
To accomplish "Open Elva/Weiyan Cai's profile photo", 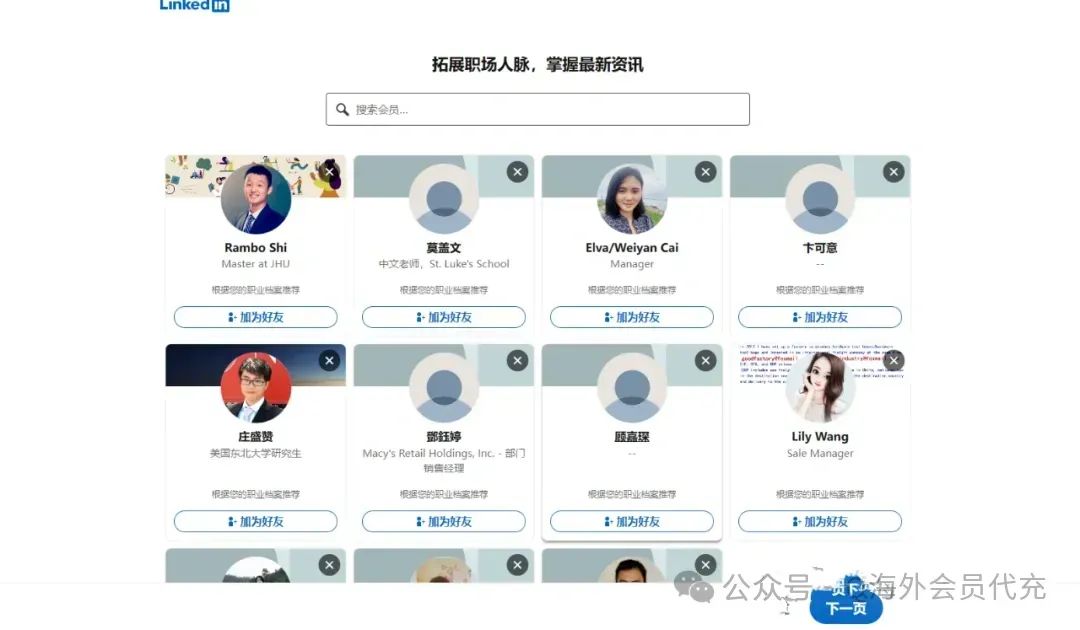I will pyautogui.click(x=632, y=199).
